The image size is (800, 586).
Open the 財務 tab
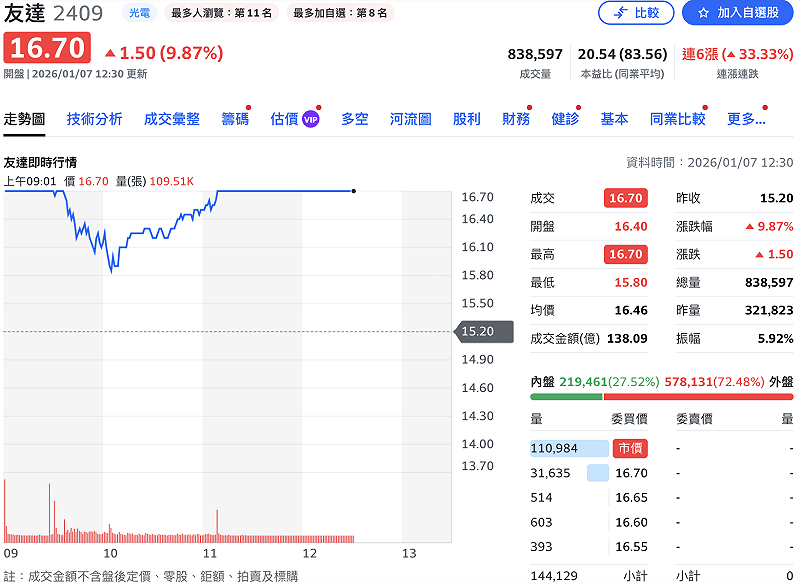point(515,117)
